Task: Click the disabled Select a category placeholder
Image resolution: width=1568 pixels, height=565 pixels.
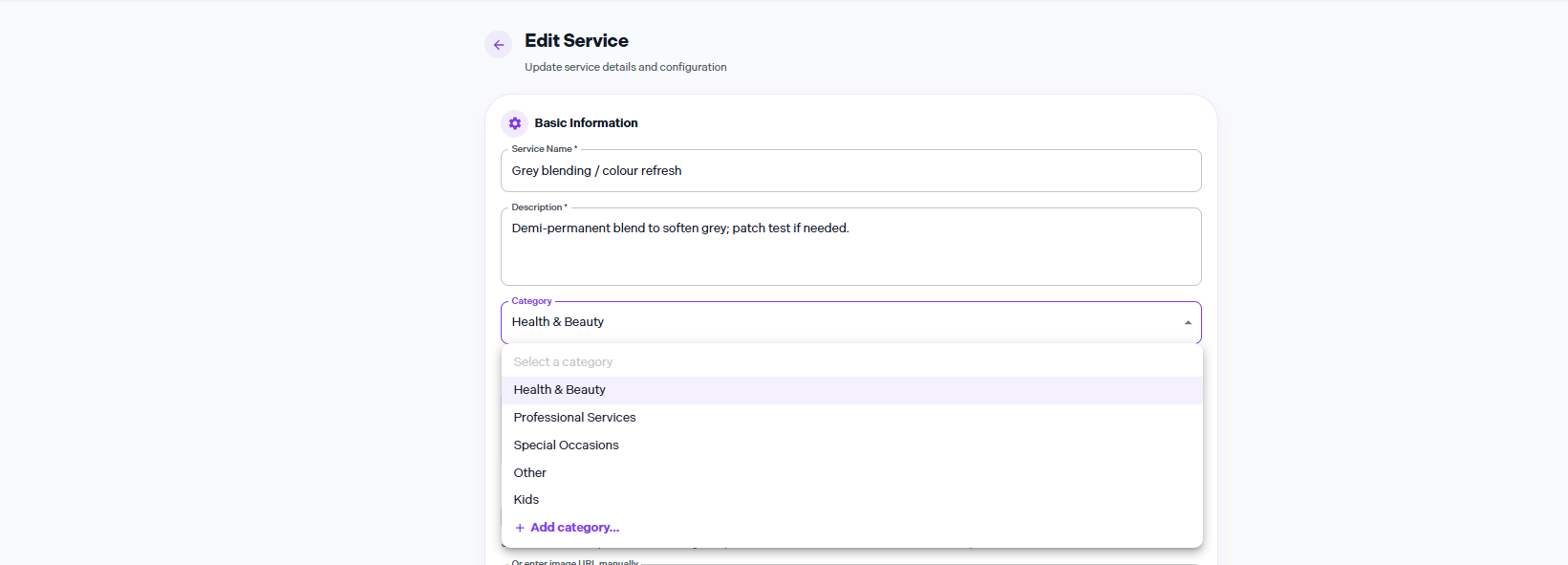Action: 851,362
